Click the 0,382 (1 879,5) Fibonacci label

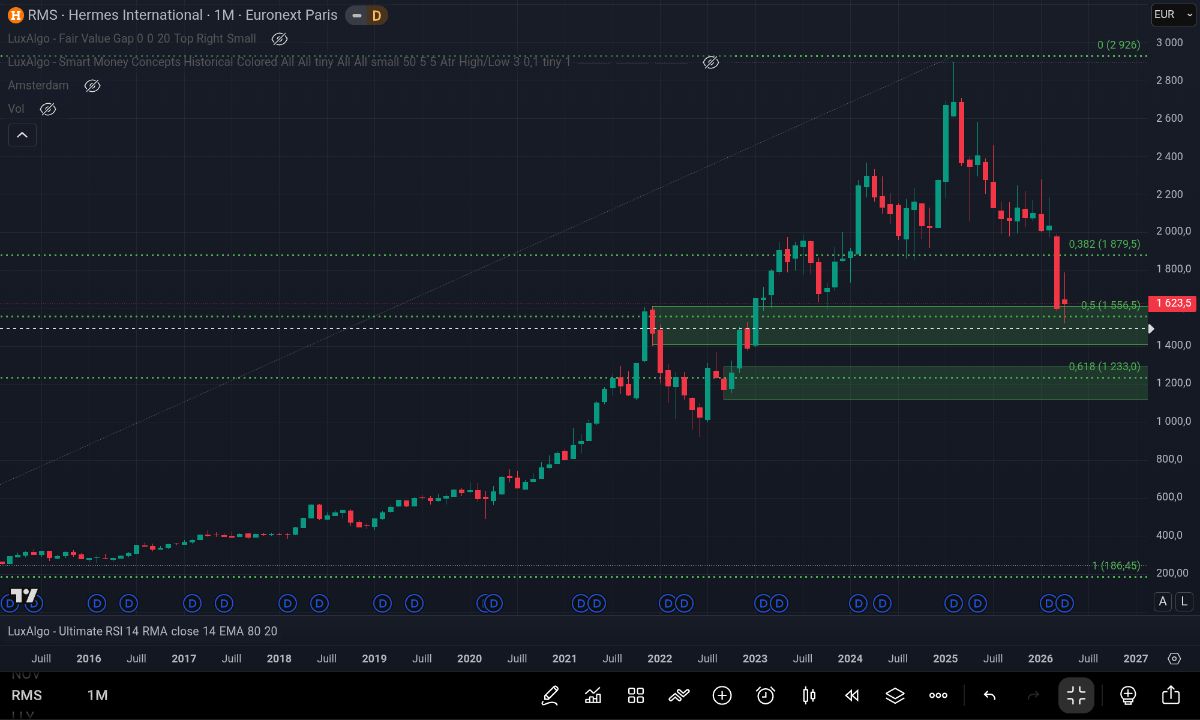1105,244
